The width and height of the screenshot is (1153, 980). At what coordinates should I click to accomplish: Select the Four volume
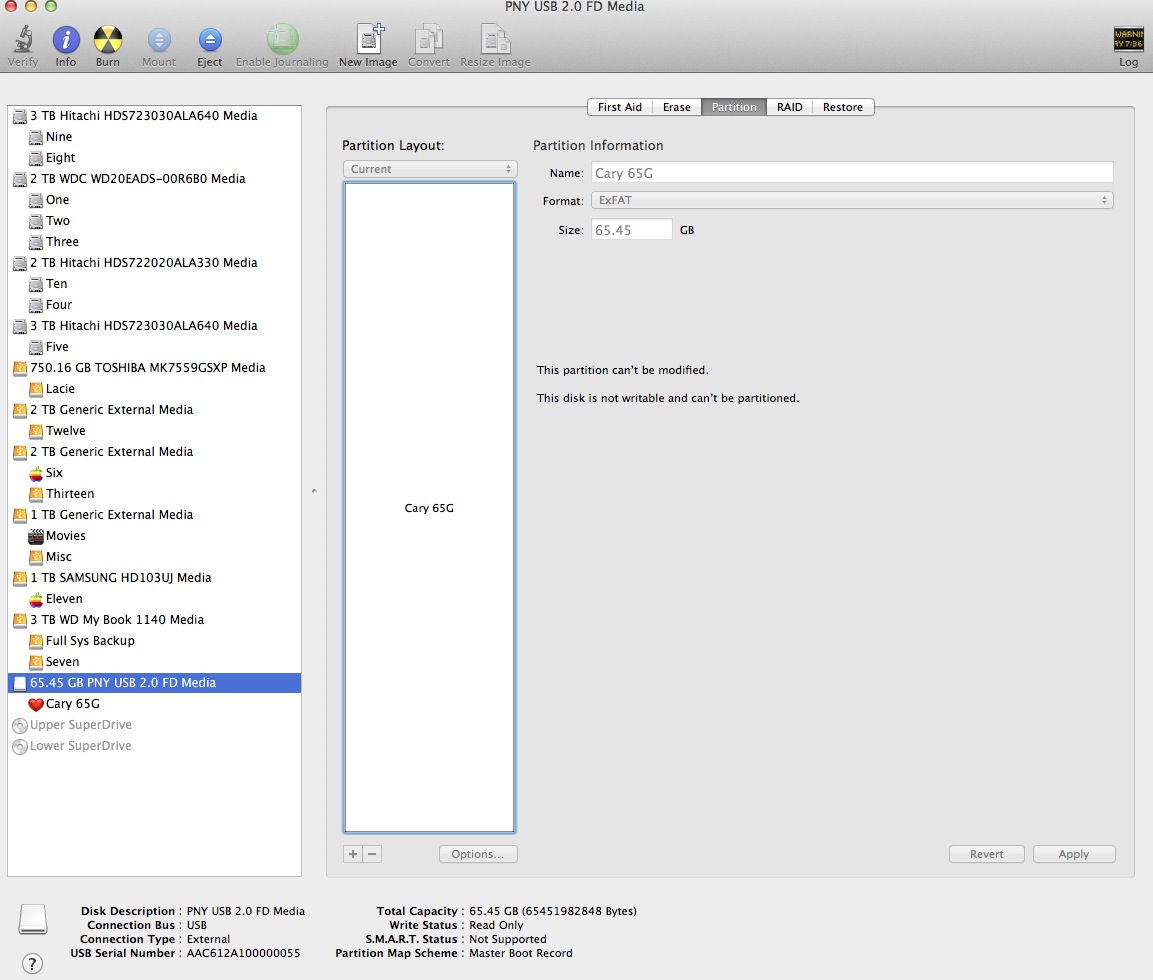[154, 305]
